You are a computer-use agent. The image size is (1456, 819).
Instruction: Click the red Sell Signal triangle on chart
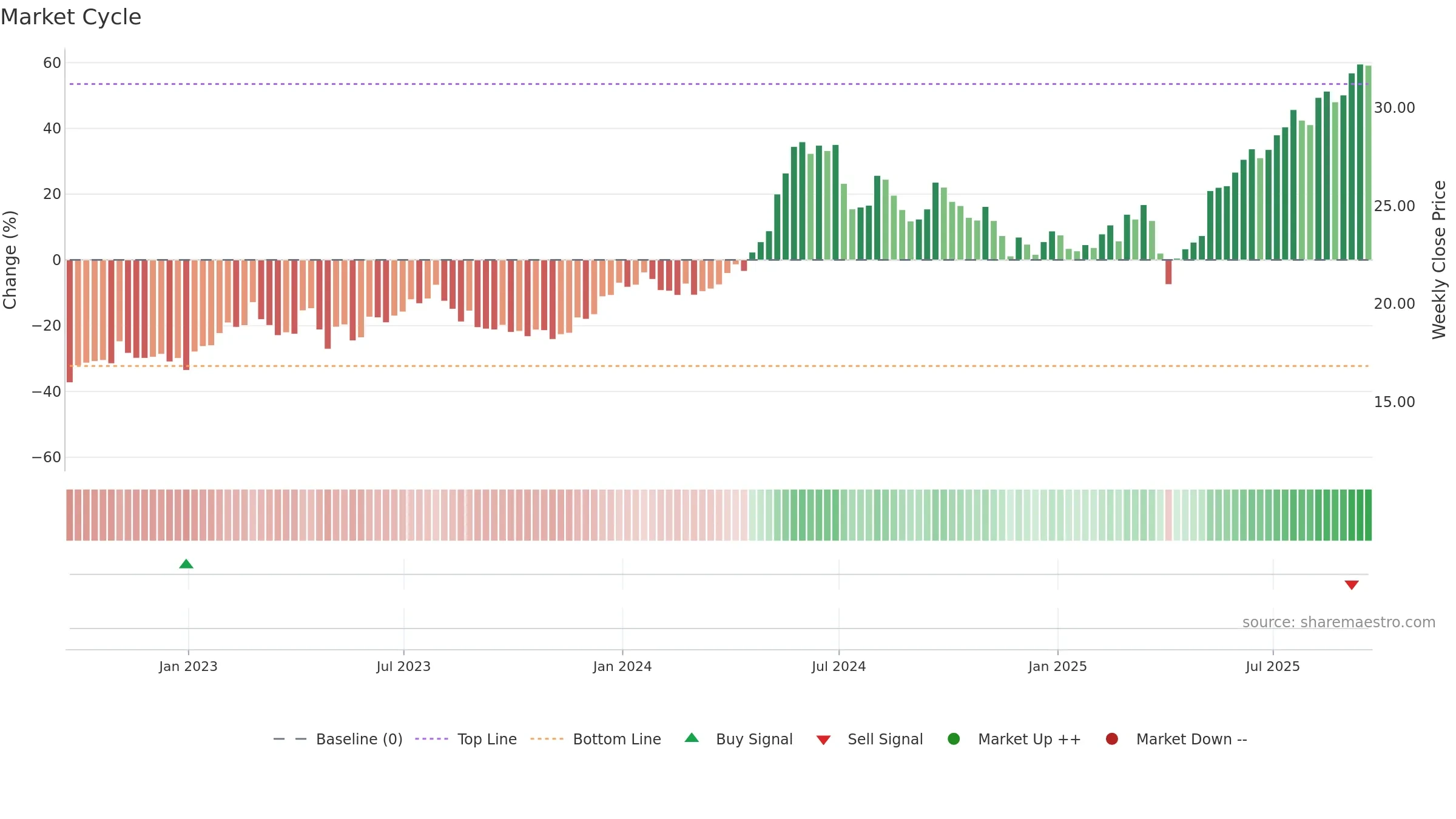coord(1351,585)
